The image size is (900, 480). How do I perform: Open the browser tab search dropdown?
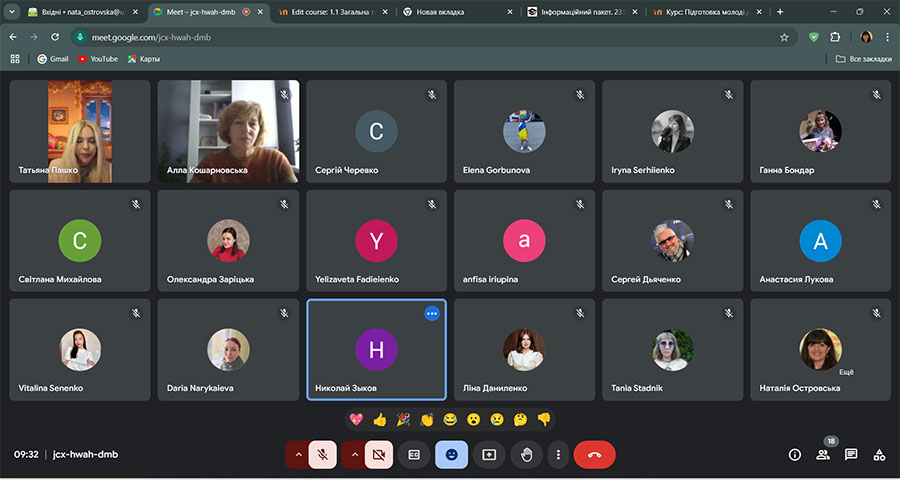point(11,11)
